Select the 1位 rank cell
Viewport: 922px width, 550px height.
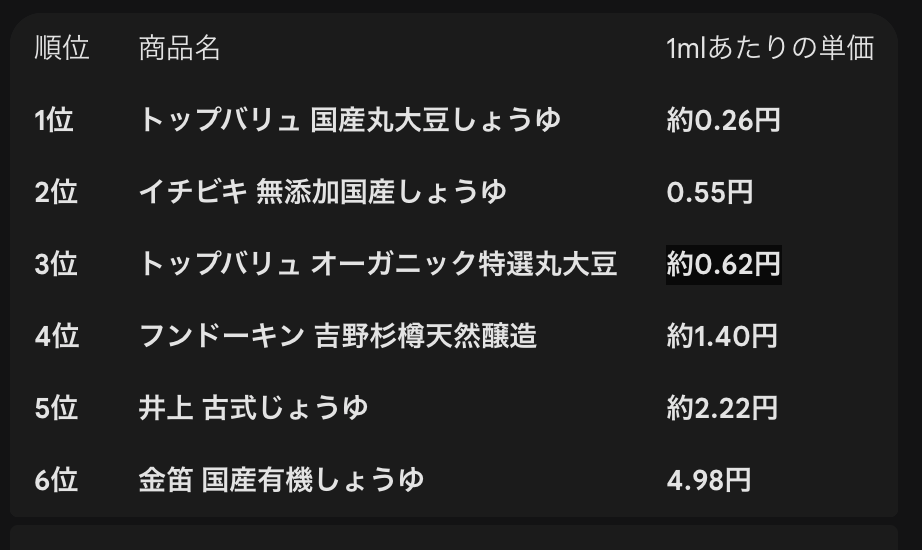click(x=55, y=120)
